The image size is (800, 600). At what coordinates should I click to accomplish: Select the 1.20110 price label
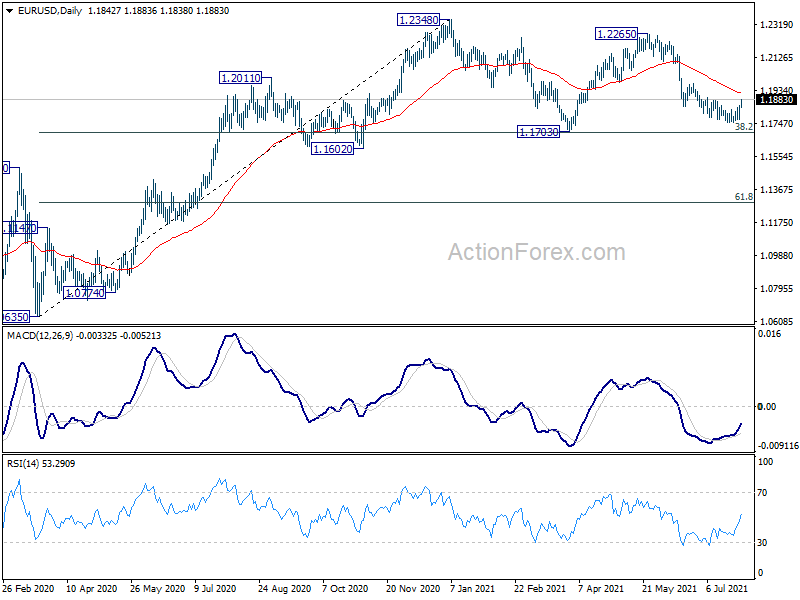click(x=240, y=78)
